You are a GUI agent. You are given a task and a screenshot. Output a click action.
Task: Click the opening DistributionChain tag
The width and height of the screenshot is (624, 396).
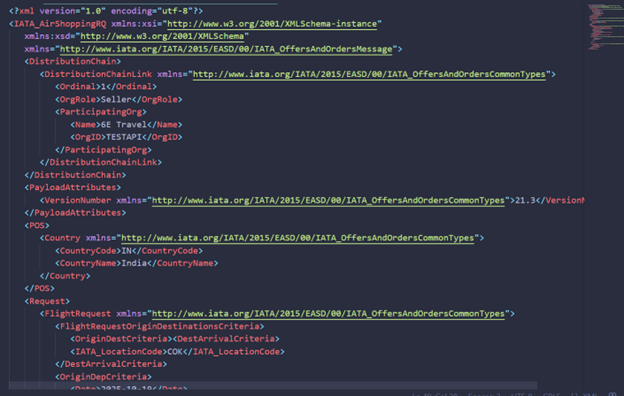click(72, 61)
